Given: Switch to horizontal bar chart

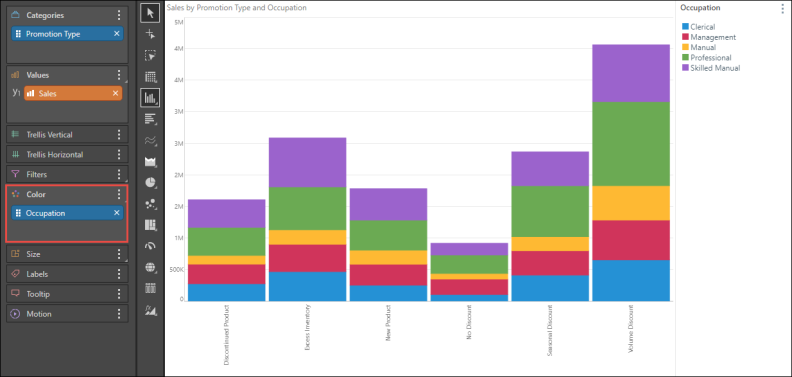Looking at the screenshot, I should click(x=150, y=119).
